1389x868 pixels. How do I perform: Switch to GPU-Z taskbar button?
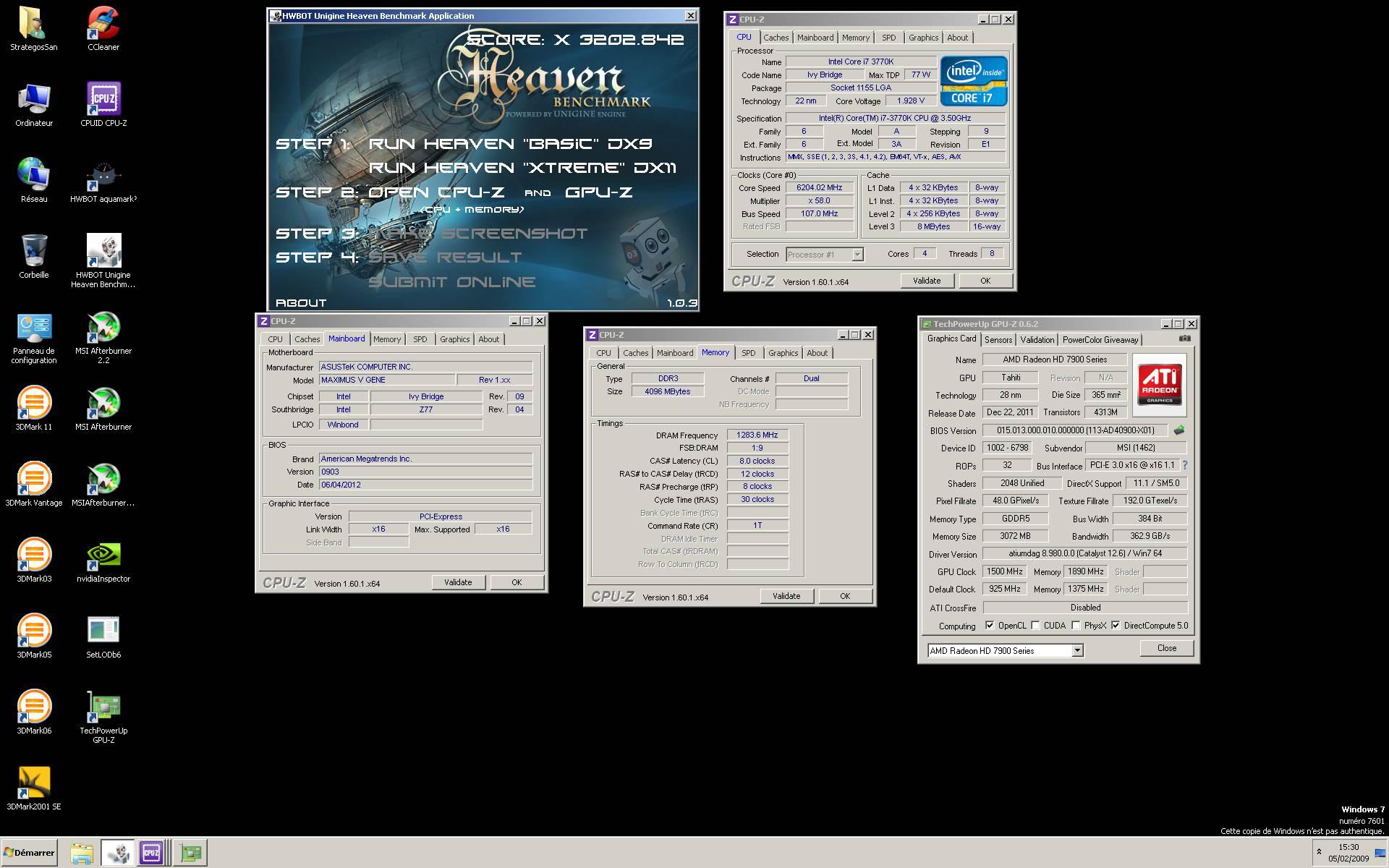192,854
